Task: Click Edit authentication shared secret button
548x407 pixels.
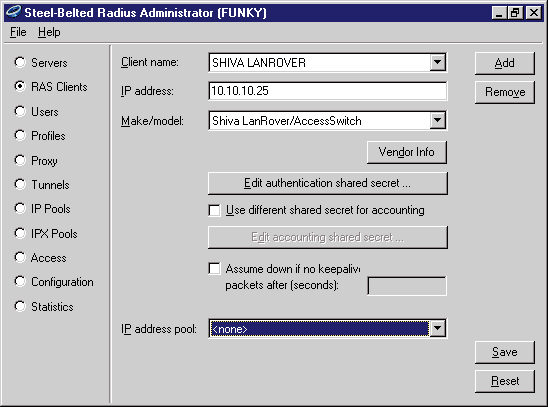Action: (327, 183)
